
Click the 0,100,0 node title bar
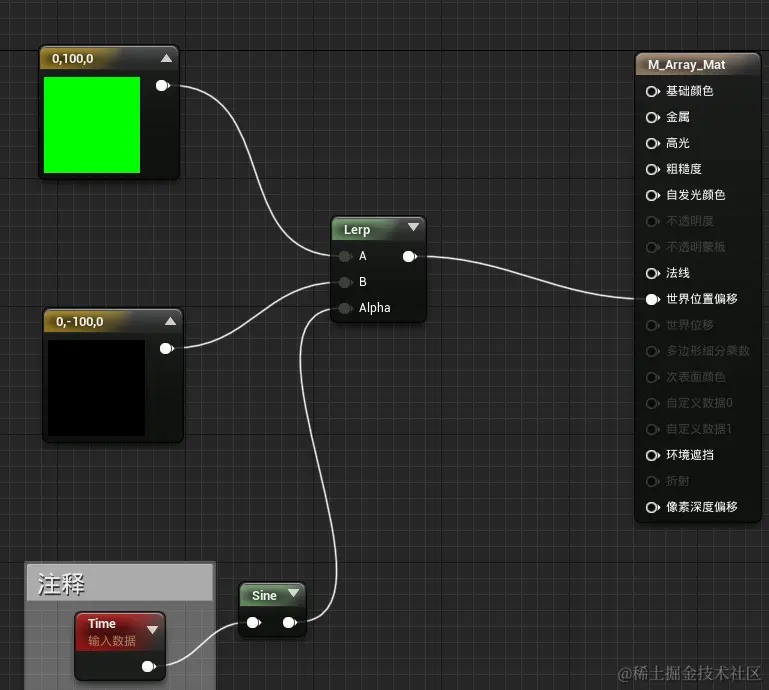(109, 59)
